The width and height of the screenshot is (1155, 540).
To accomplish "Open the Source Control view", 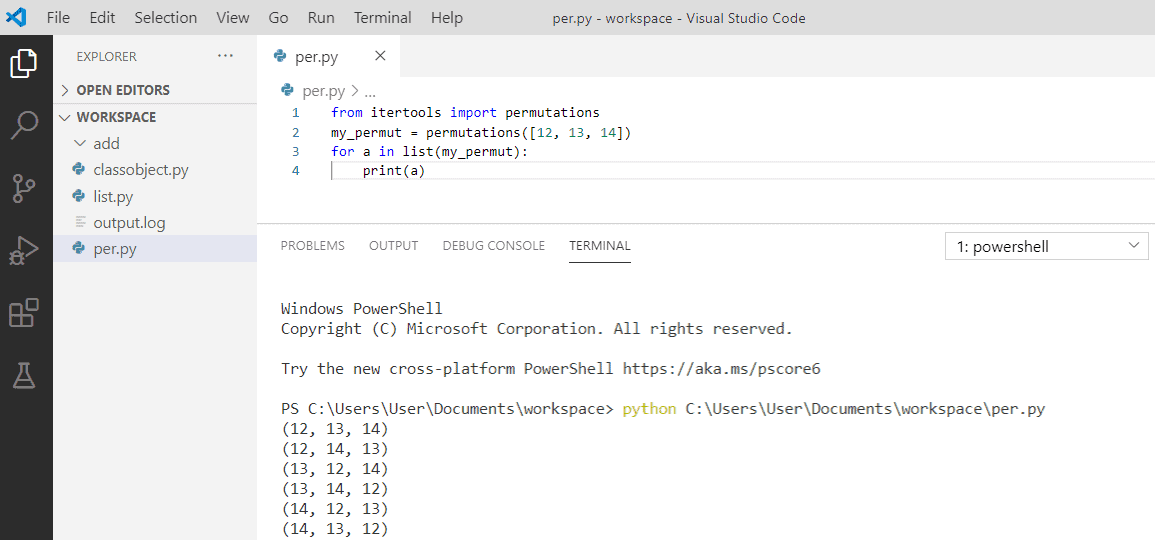I will click(x=24, y=189).
